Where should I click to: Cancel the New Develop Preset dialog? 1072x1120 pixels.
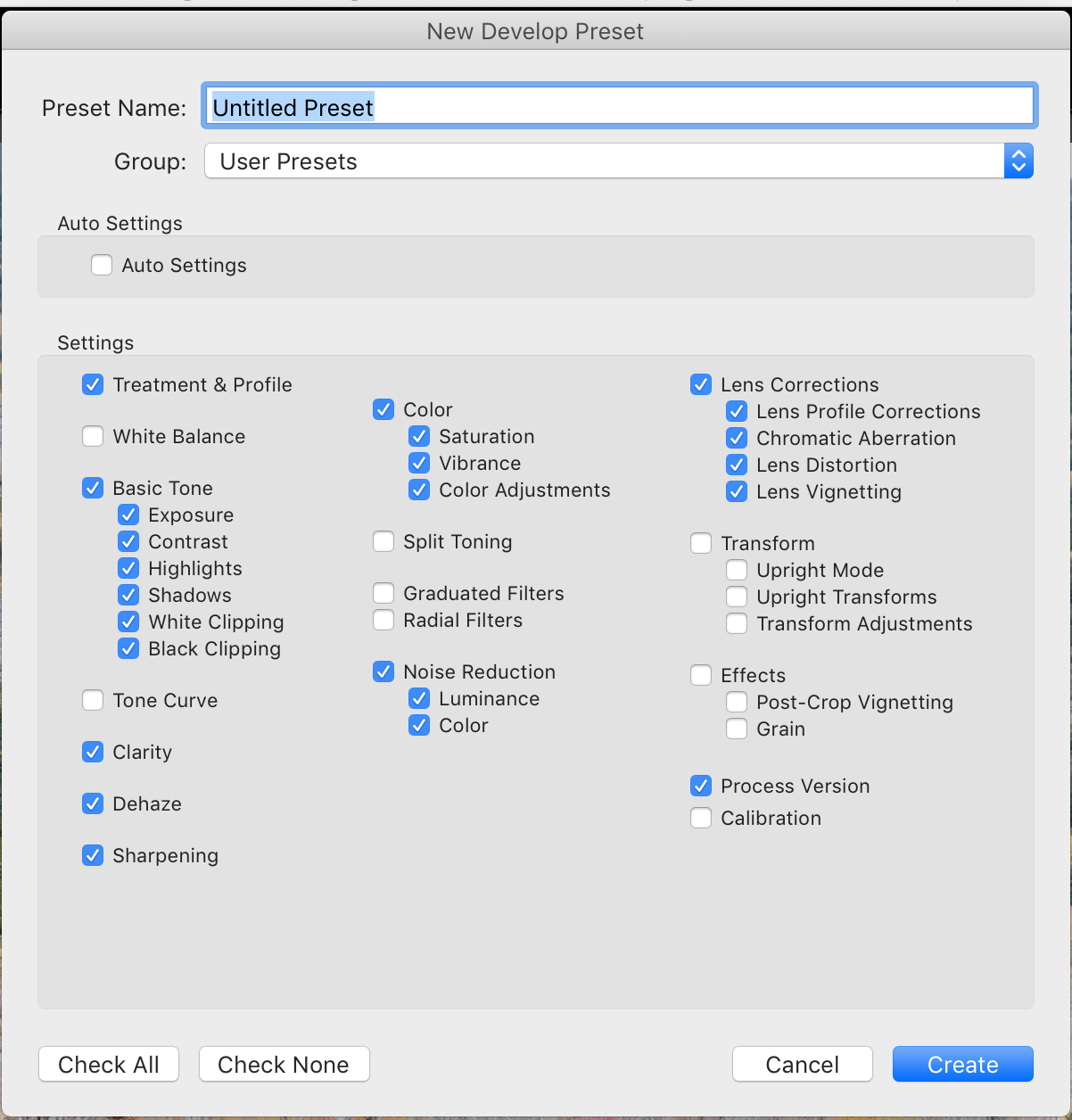803,1064
